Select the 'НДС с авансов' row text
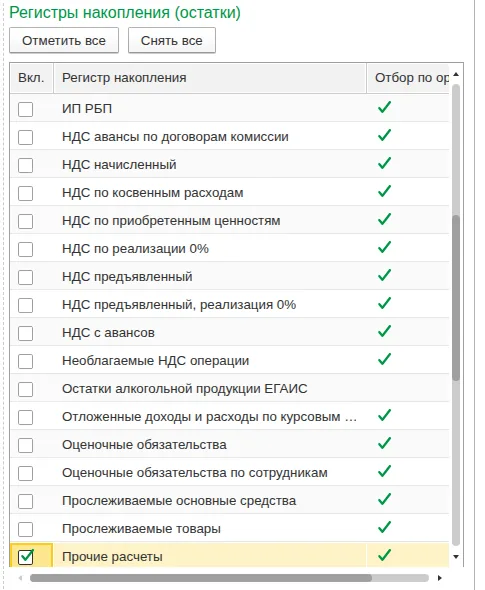The image size is (485, 590). coord(108,333)
